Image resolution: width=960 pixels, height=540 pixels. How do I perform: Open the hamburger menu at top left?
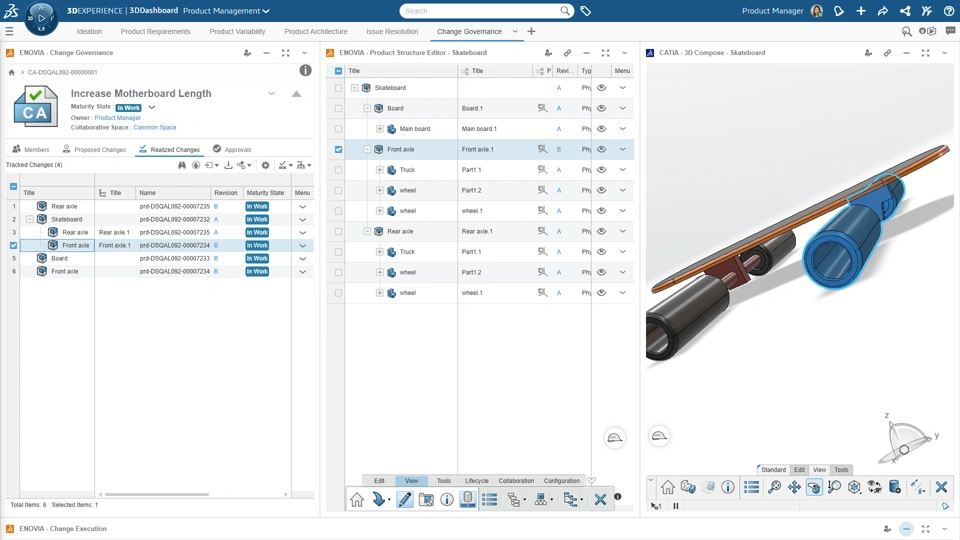pyautogui.click(x=9, y=31)
